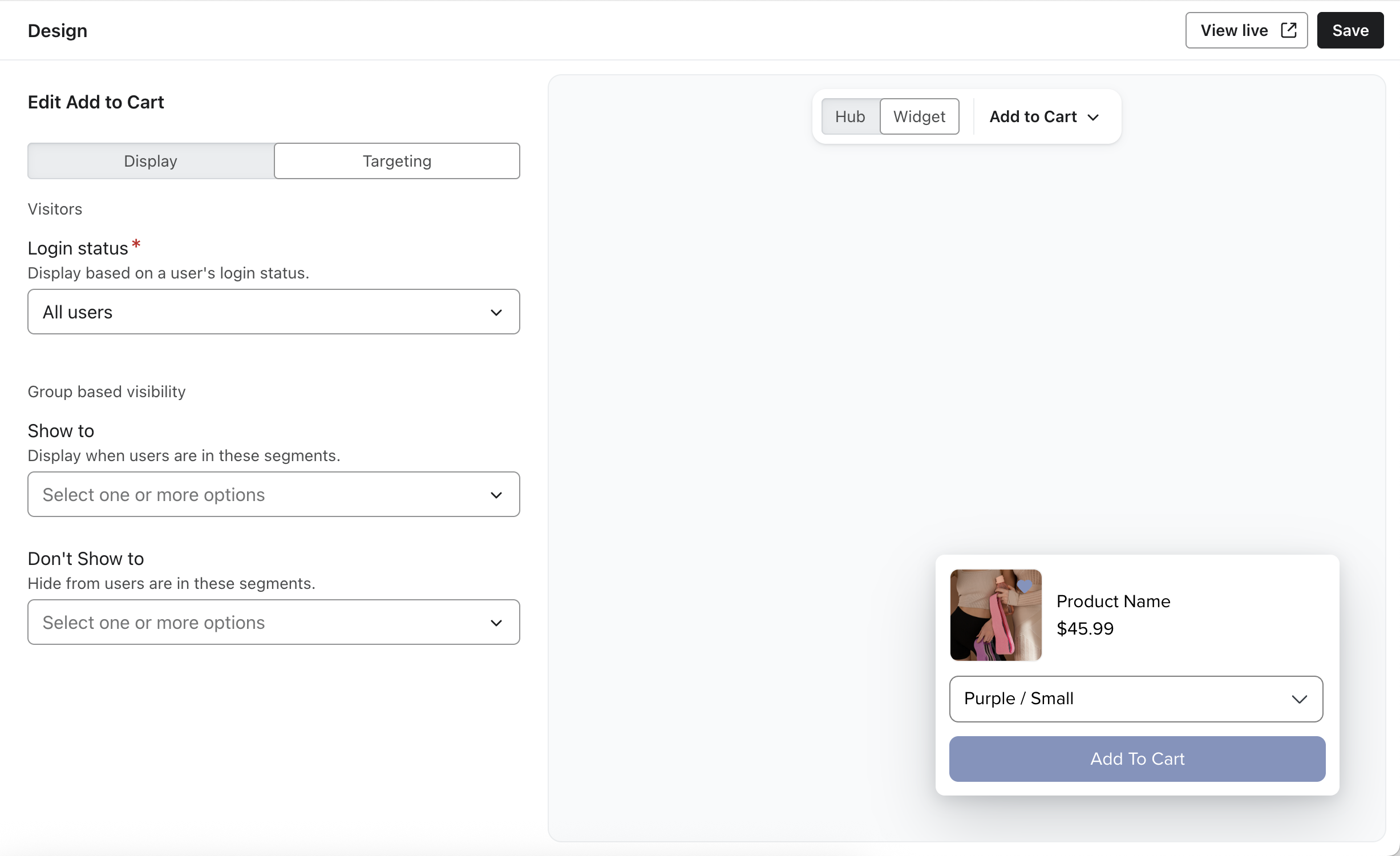Click the Save button

coord(1350,30)
